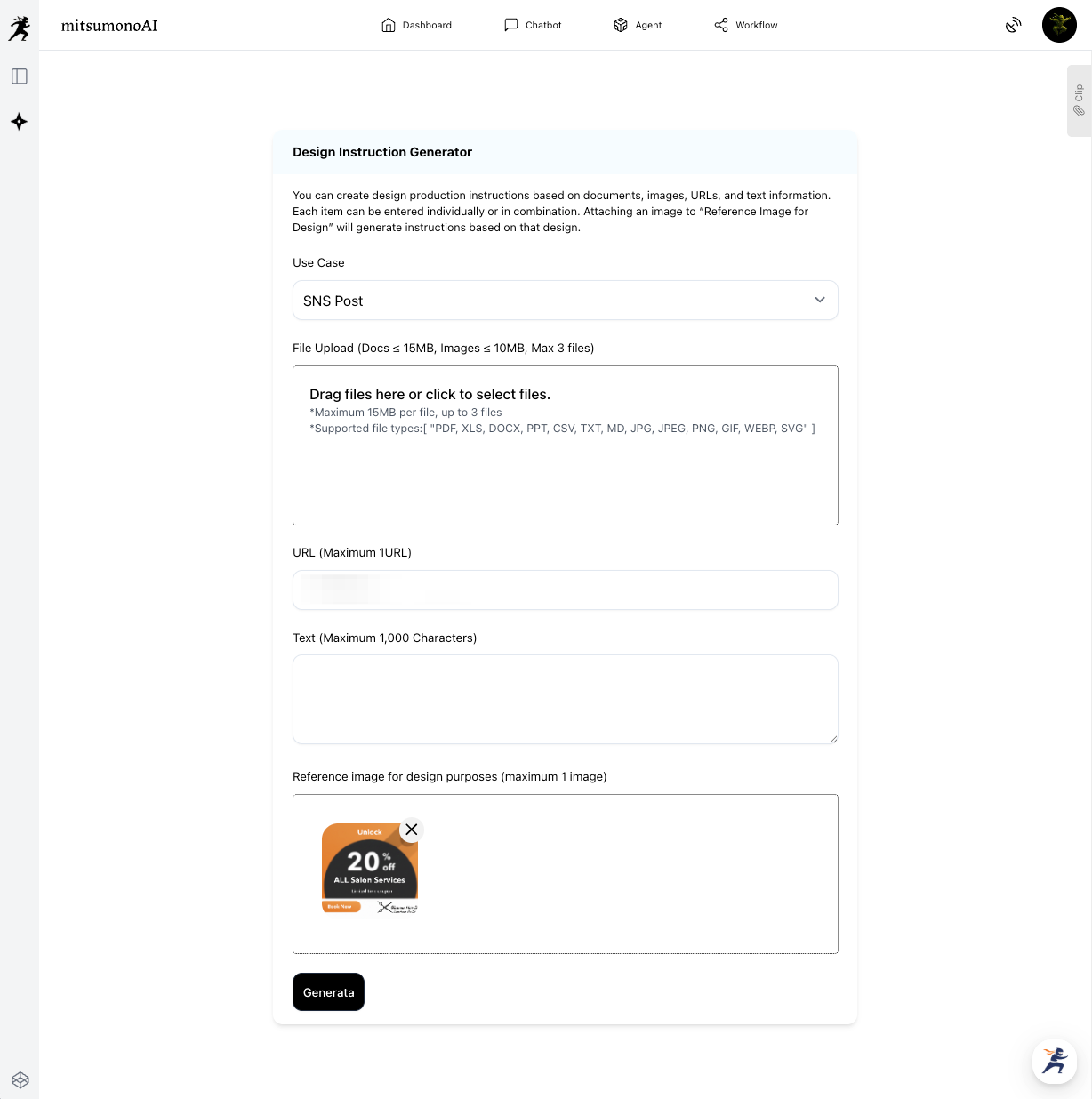The image size is (1092, 1099).
Task: Open the user profile avatar
Action: 1059,25
